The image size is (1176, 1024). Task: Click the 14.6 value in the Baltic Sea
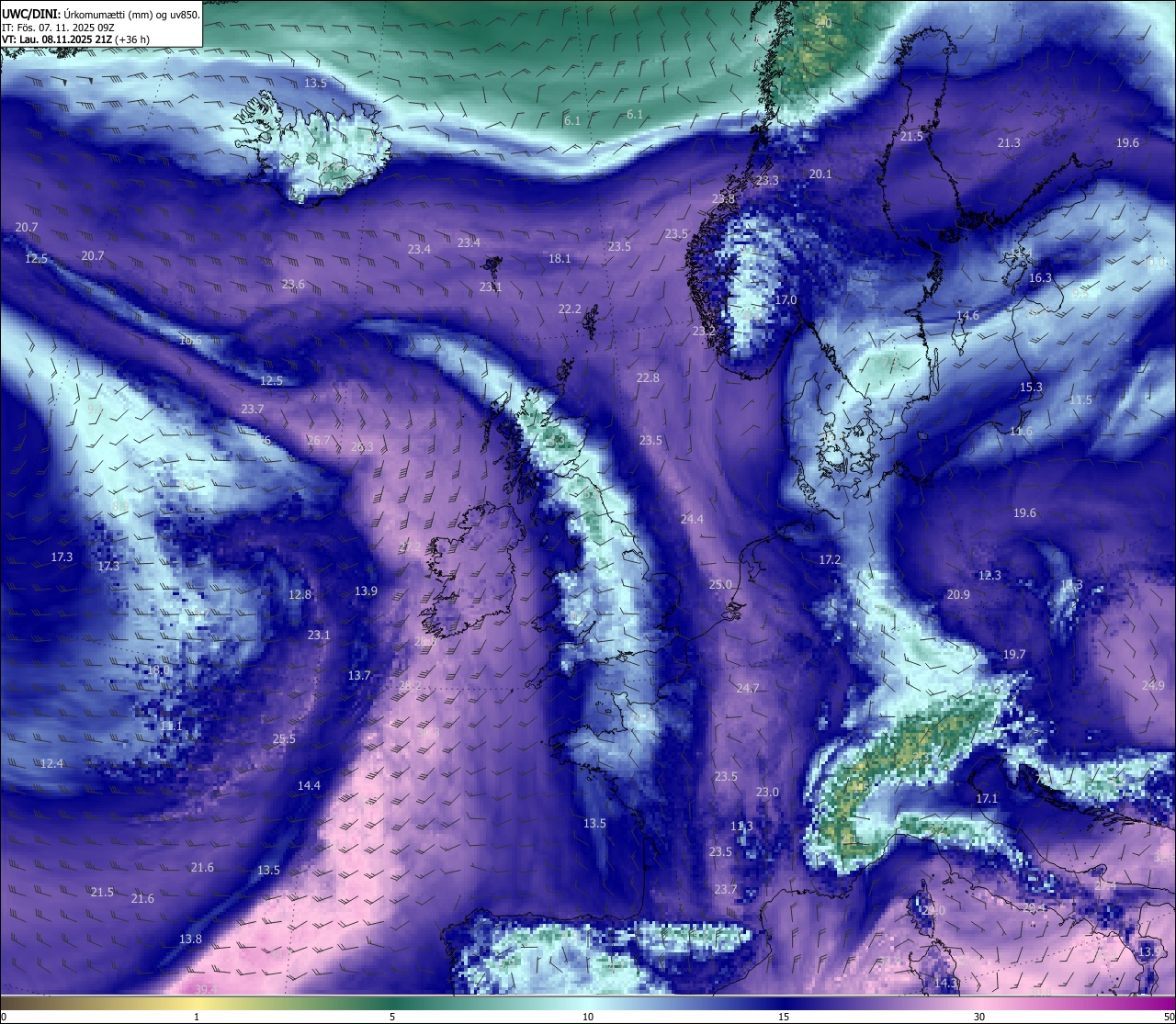pyautogui.click(x=967, y=316)
